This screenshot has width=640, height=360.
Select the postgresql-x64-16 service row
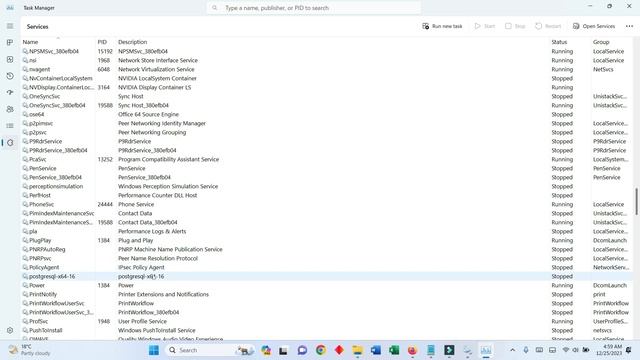tap(327, 276)
